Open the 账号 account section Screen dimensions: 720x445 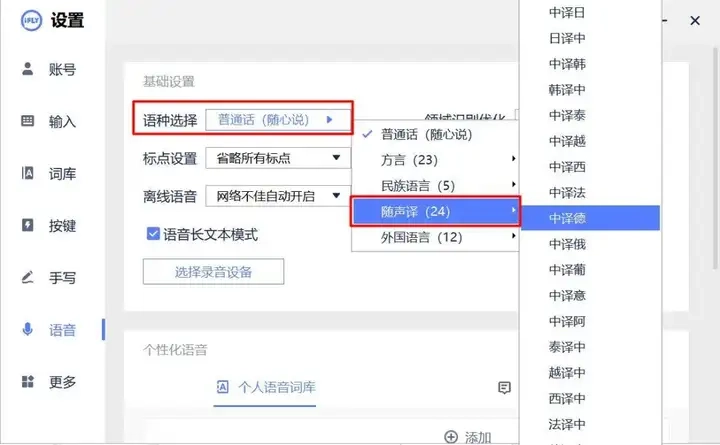pyautogui.click(x=50, y=70)
